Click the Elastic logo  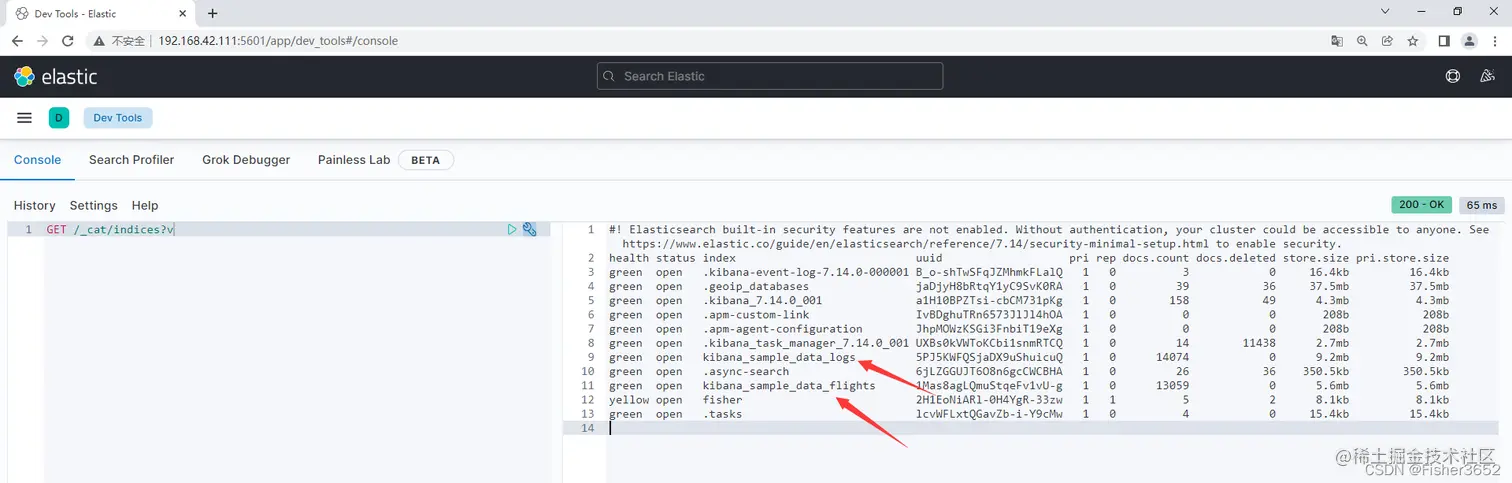pos(55,76)
